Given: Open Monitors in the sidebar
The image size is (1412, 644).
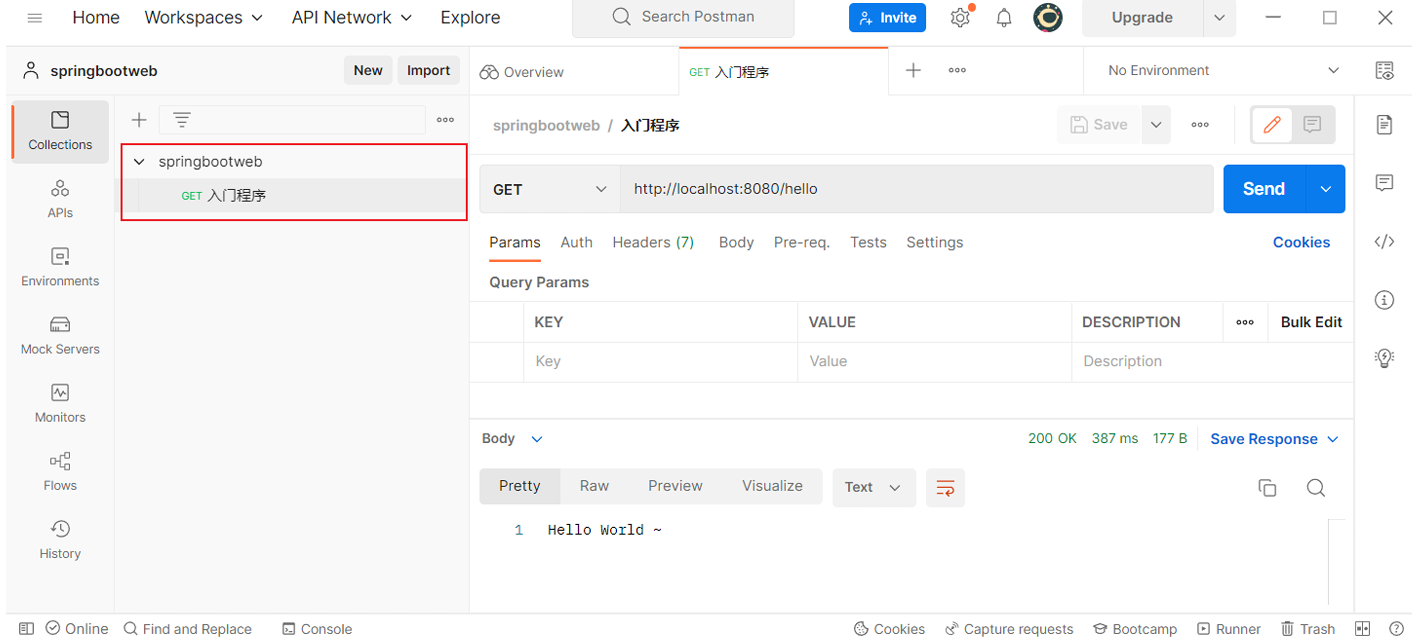Looking at the screenshot, I should [x=60, y=403].
